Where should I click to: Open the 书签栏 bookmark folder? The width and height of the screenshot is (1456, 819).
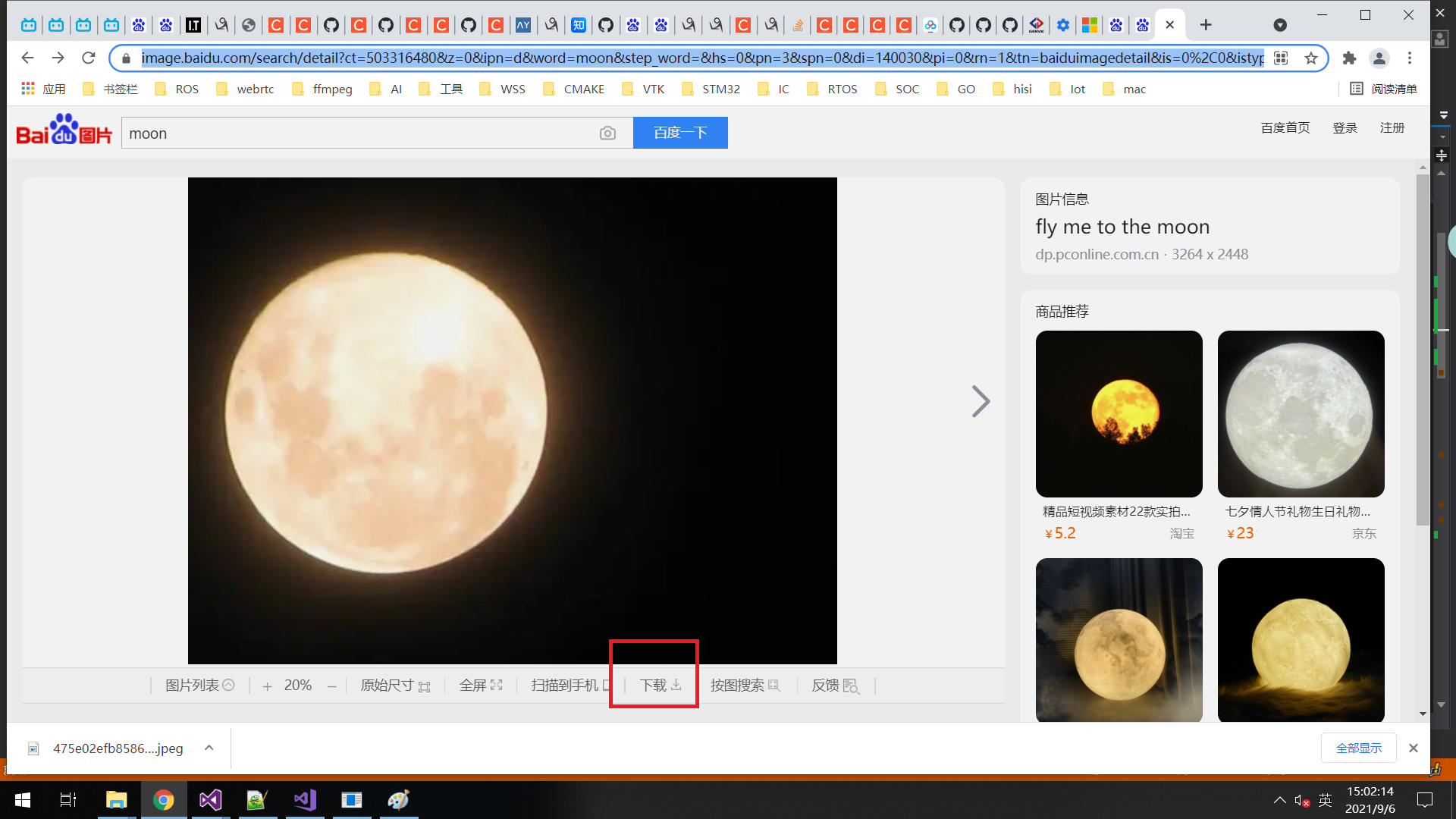tap(111, 89)
